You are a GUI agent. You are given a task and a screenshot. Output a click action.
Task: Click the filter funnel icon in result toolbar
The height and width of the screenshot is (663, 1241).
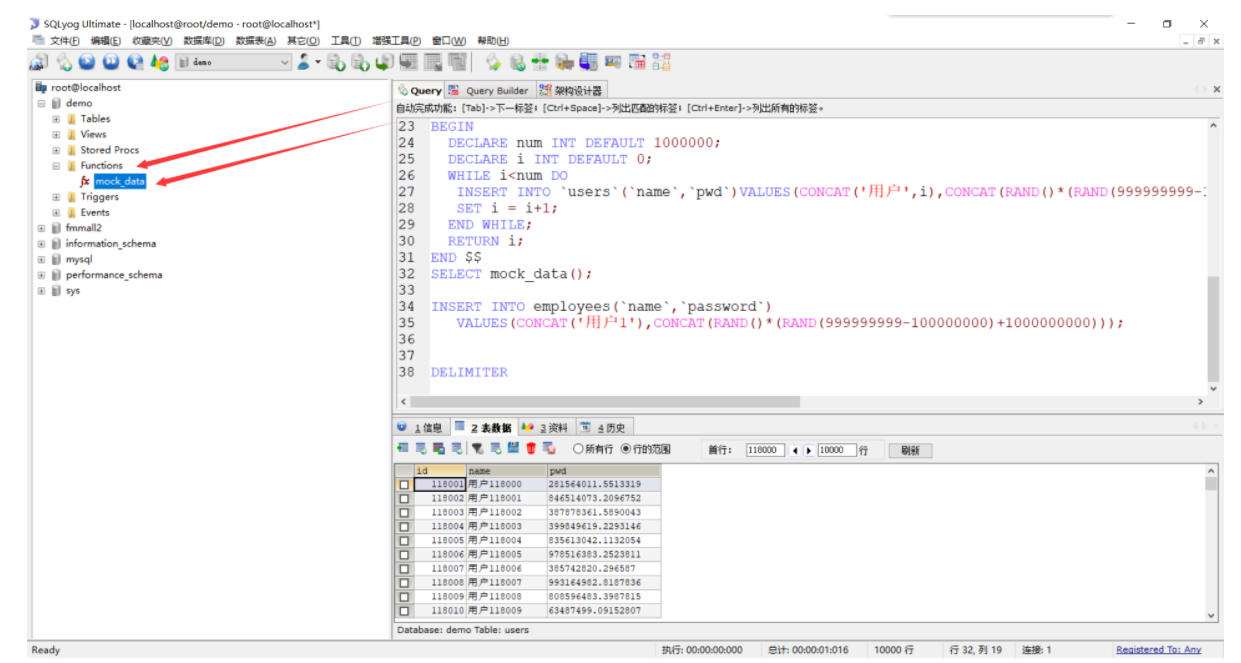[x=478, y=449]
